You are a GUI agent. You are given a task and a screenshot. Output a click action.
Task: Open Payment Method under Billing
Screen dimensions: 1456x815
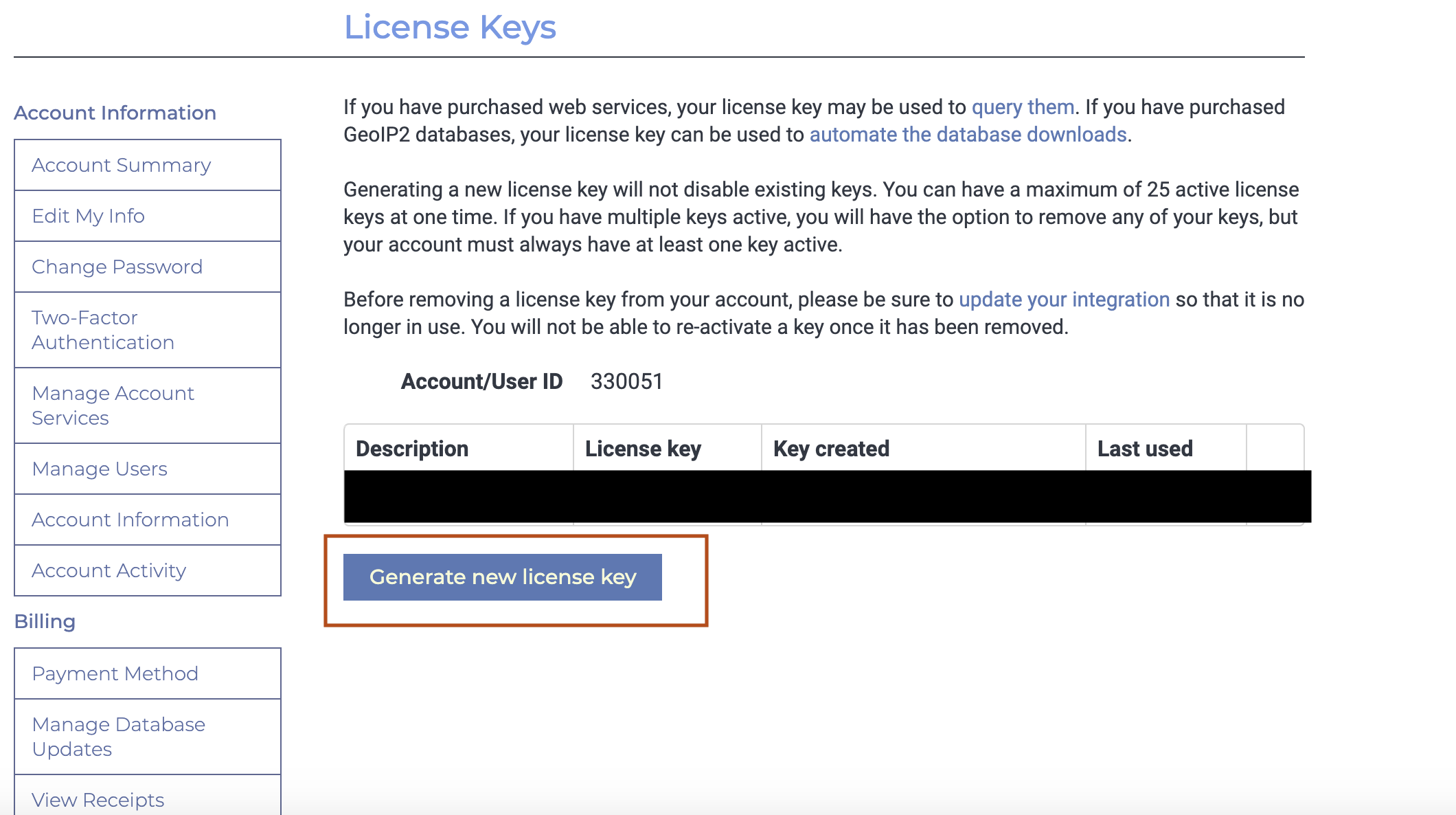coord(115,674)
